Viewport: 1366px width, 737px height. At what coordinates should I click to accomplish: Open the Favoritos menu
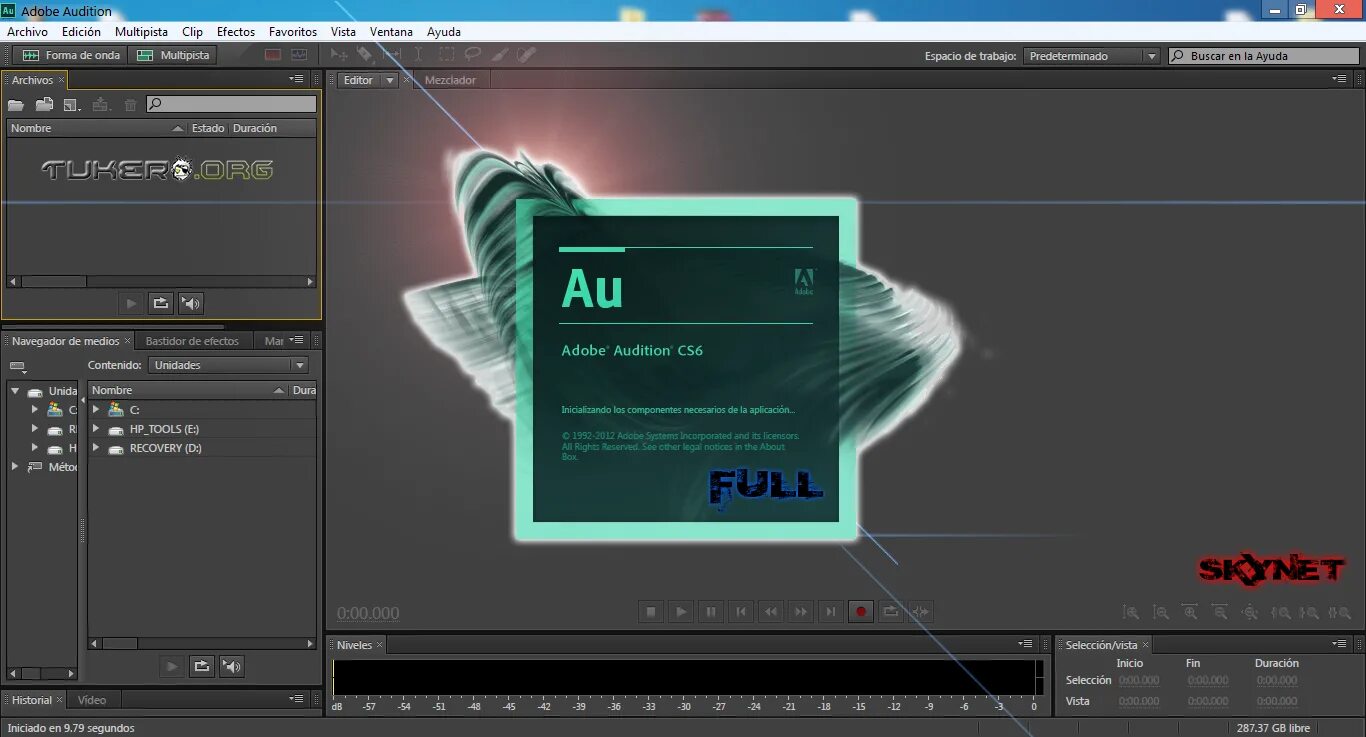[293, 32]
